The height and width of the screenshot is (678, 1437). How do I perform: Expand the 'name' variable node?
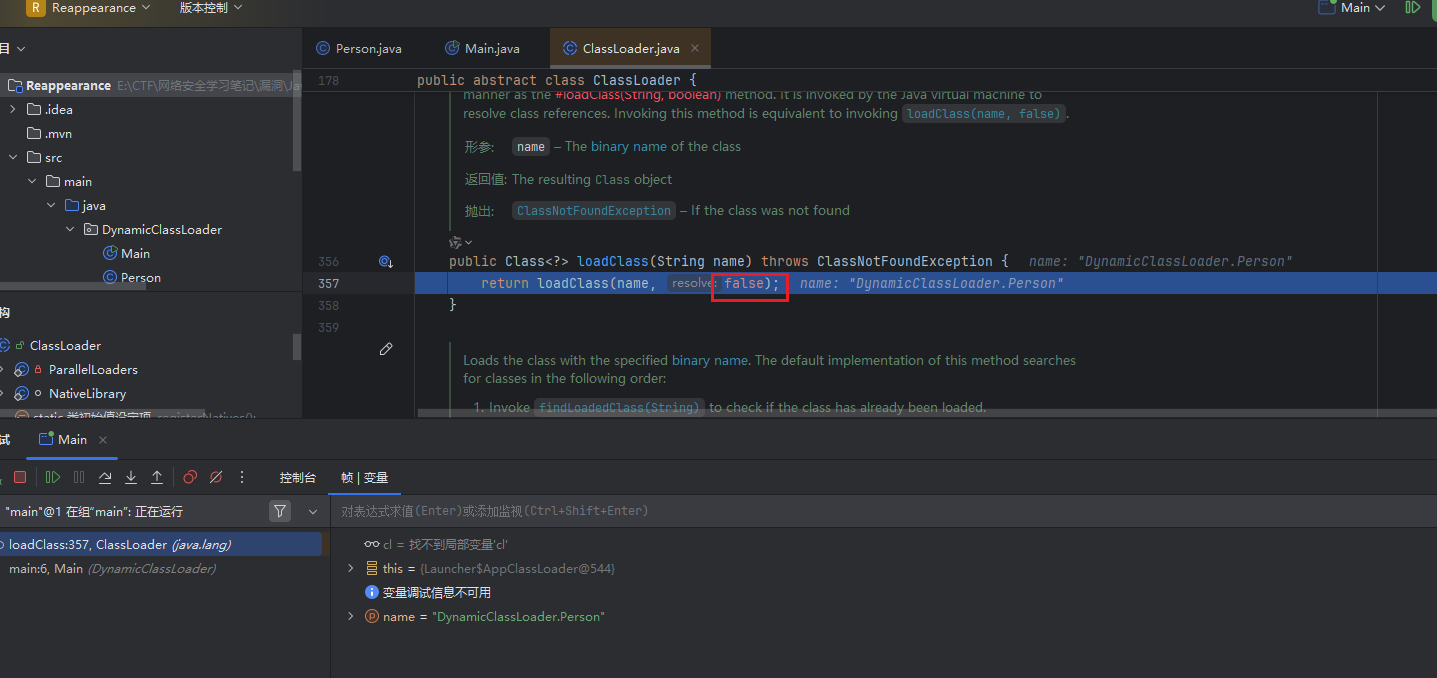tap(350, 616)
